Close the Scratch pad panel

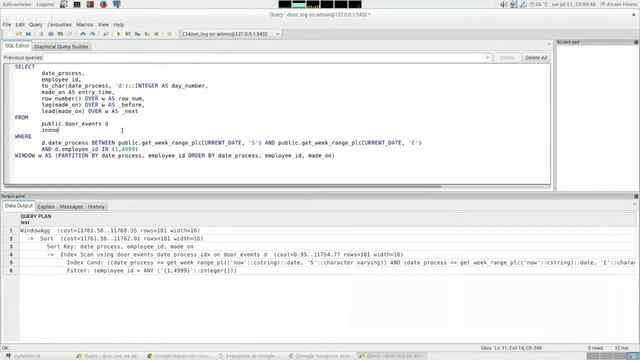coord(636,42)
